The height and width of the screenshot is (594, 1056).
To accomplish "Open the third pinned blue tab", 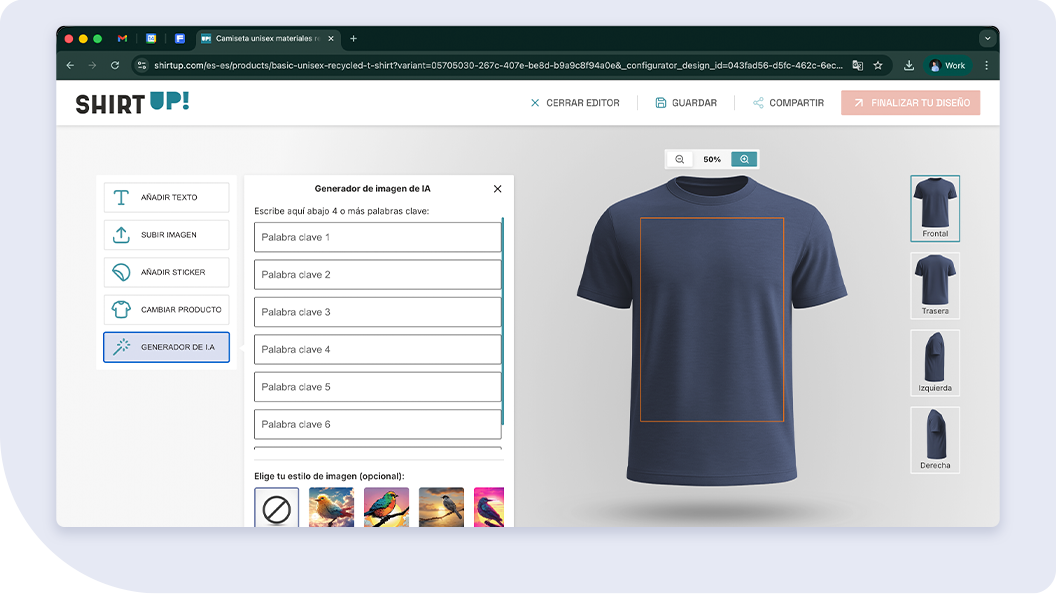I will (x=180, y=38).
